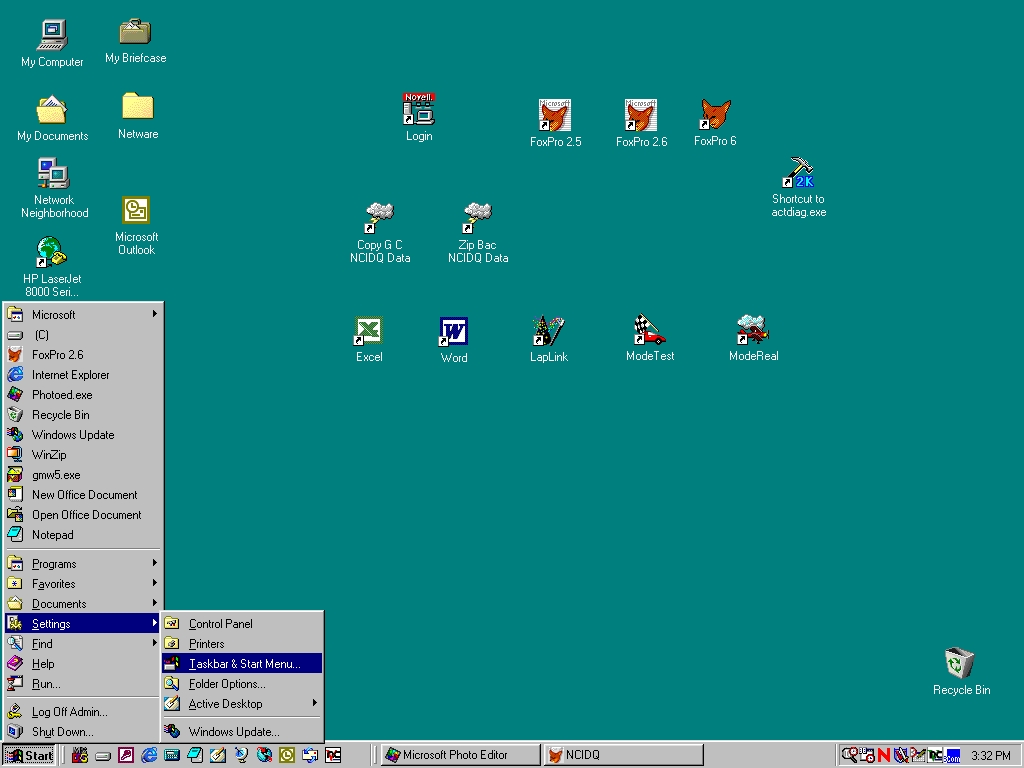Launch Notepad from the Start menu list
The height and width of the screenshot is (768, 1024).
coord(83,535)
